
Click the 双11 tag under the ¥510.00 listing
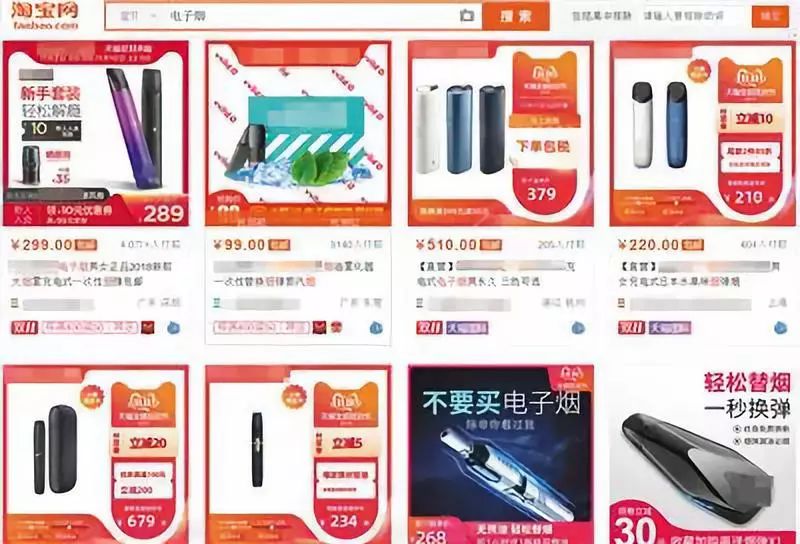click(429, 328)
